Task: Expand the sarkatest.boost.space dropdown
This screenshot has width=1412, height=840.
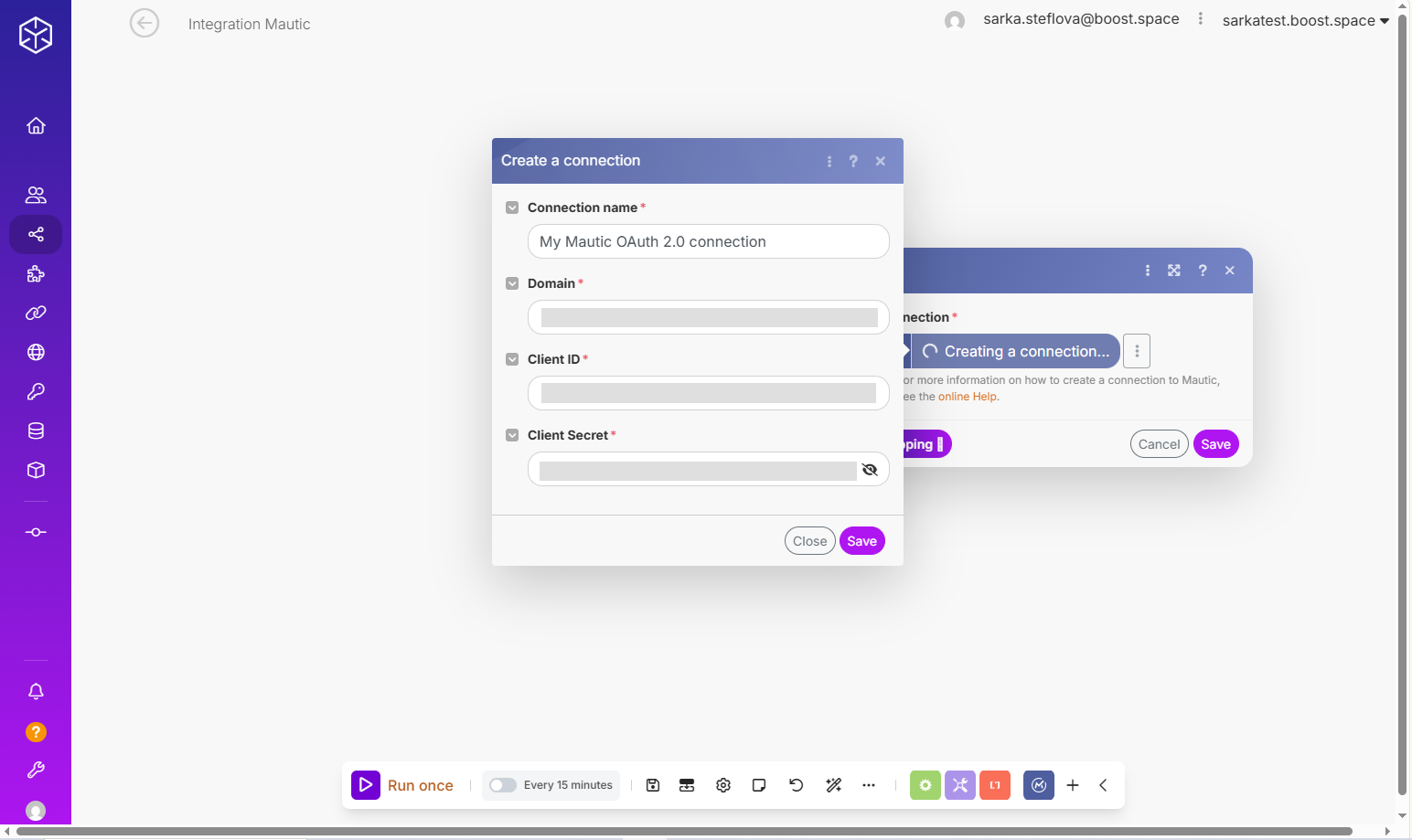Action: 1305,20
